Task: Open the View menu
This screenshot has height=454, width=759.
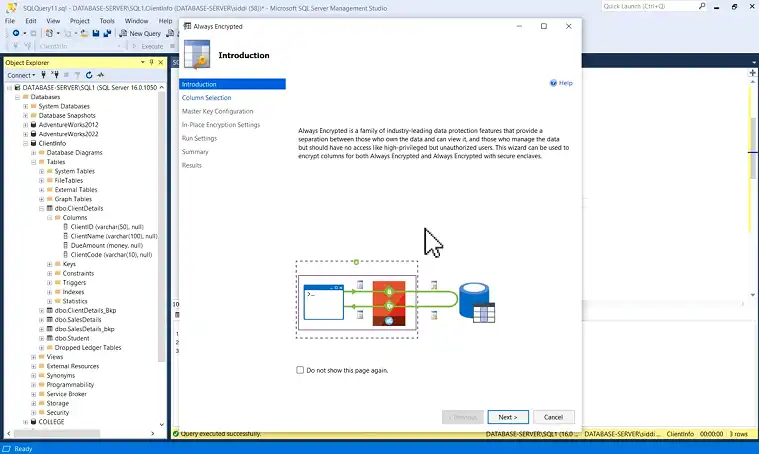Action: [53, 21]
